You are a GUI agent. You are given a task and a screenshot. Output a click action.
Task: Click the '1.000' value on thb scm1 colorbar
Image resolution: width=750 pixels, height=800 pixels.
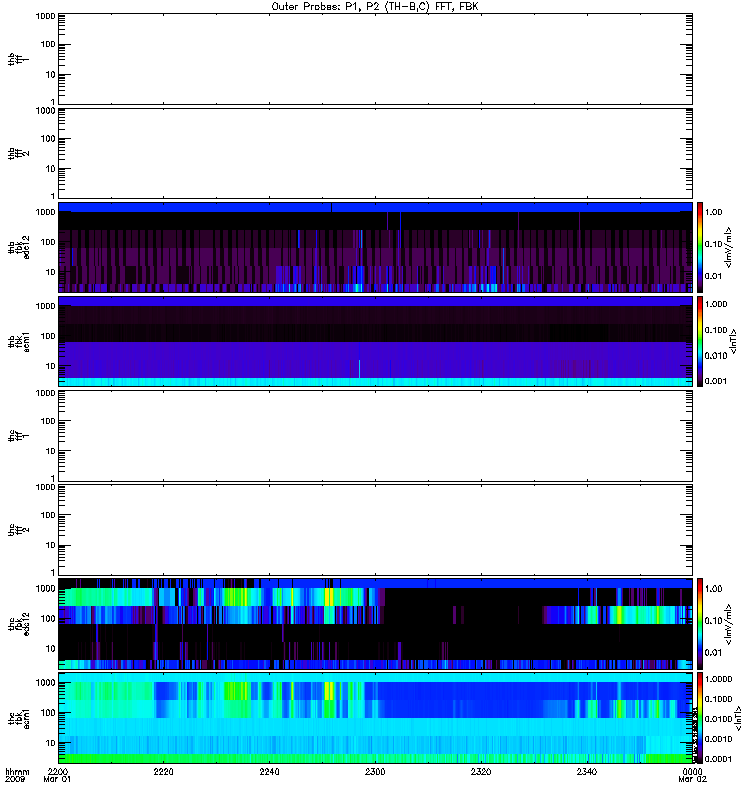pyautogui.click(x=716, y=304)
